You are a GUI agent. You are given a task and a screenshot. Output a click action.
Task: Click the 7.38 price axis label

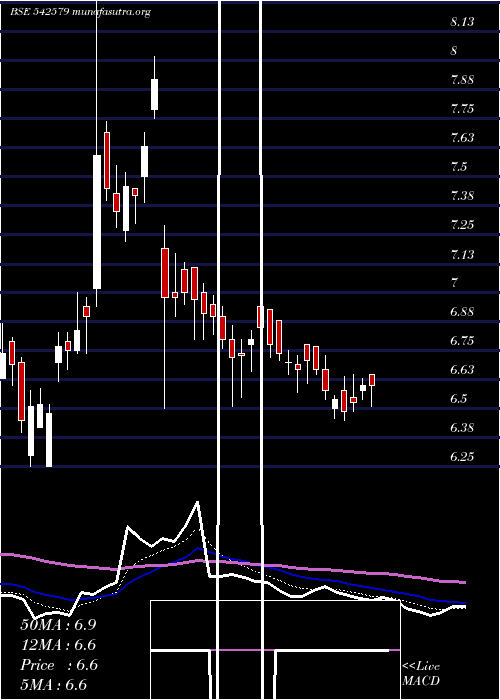point(462,196)
